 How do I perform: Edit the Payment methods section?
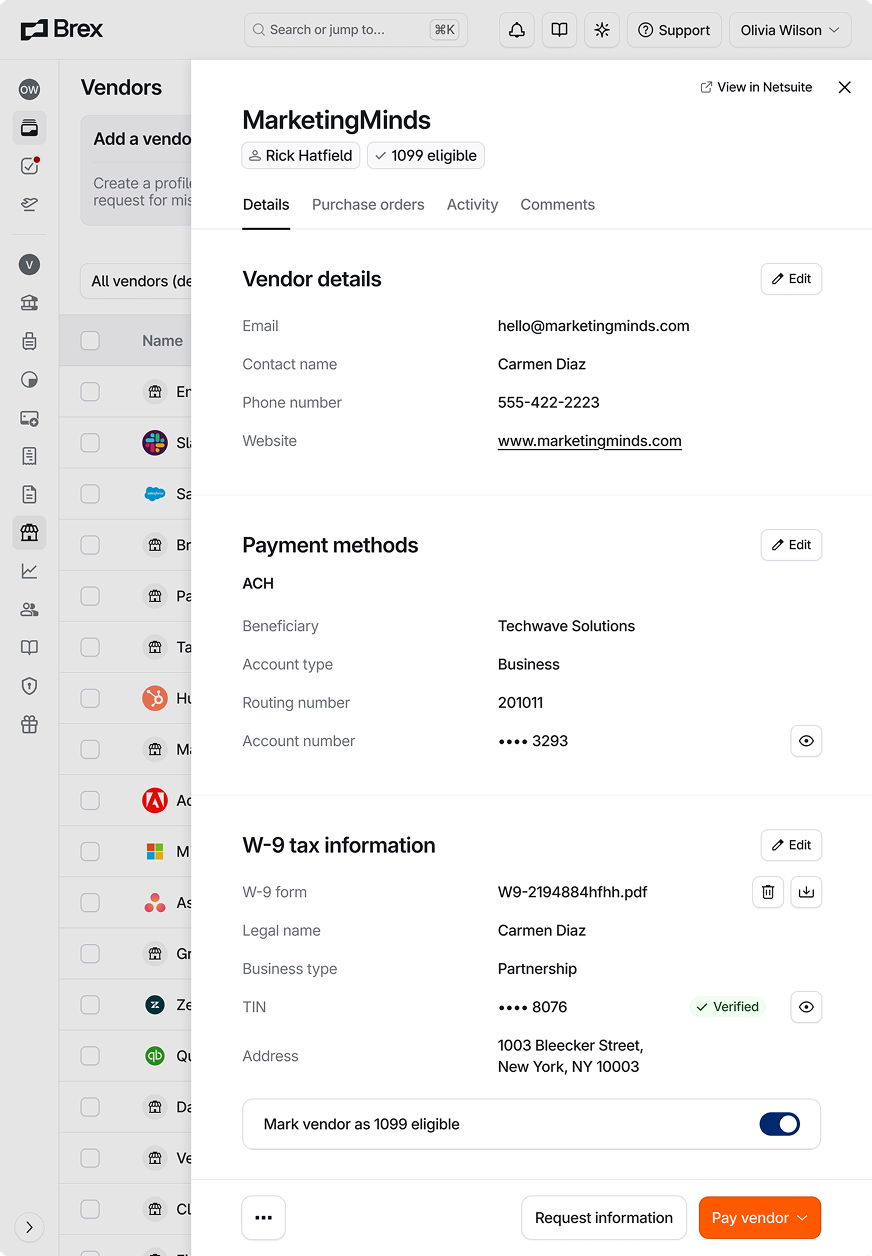coord(791,545)
